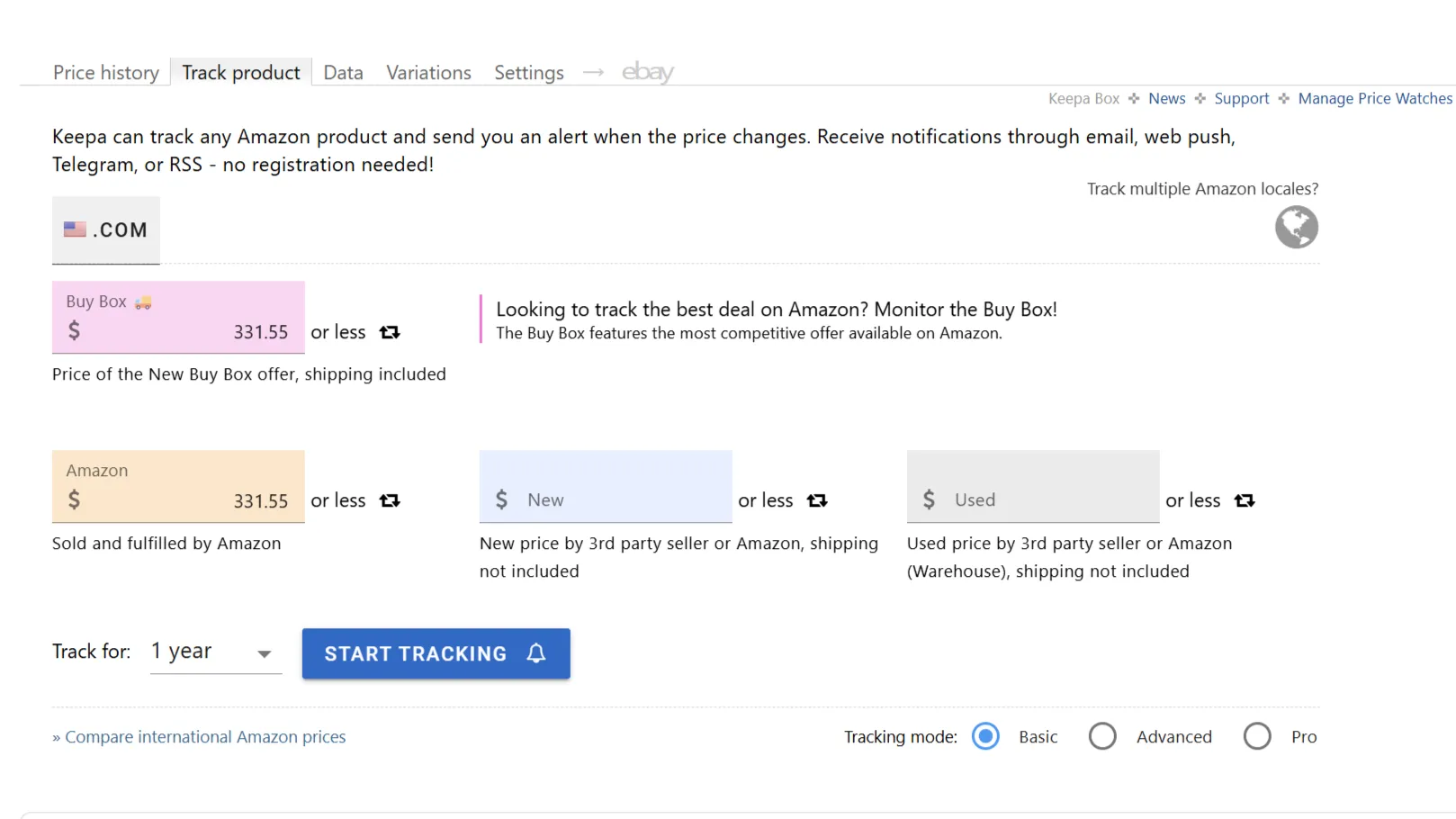
Task: Click the swap icon beside the Used price field
Action: pos(1245,500)
